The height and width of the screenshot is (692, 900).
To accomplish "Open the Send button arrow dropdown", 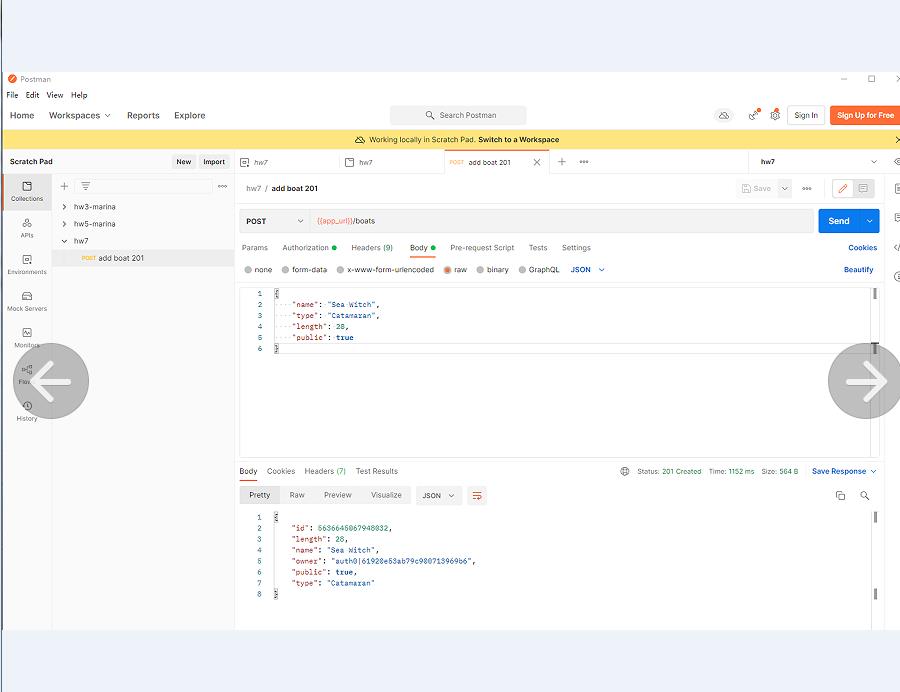I will (x=869, y=221).
